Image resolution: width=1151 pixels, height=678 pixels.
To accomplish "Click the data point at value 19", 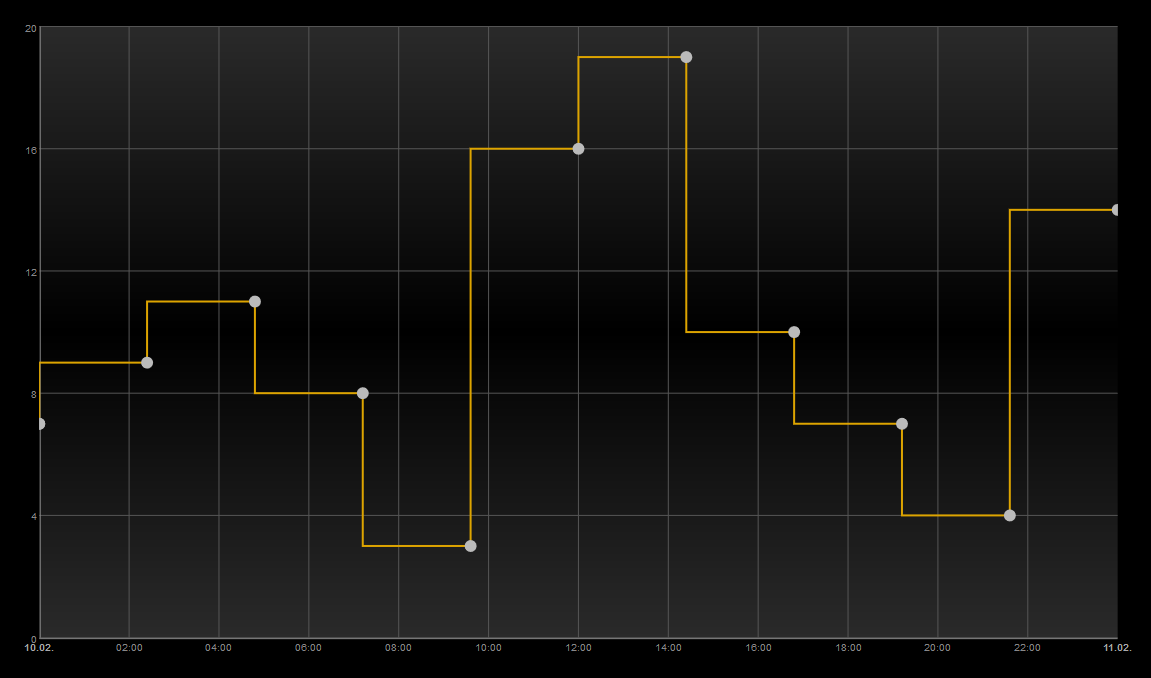I will coord(686,57).
